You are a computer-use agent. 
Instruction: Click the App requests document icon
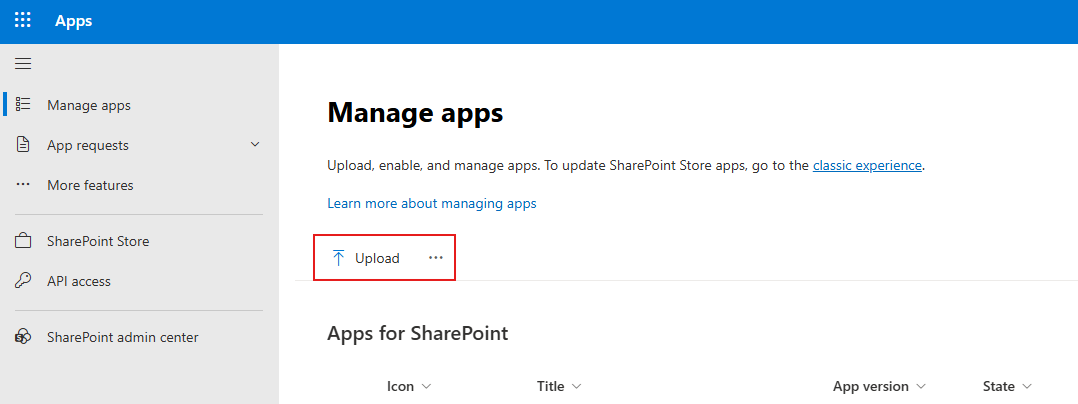(23, 145)
